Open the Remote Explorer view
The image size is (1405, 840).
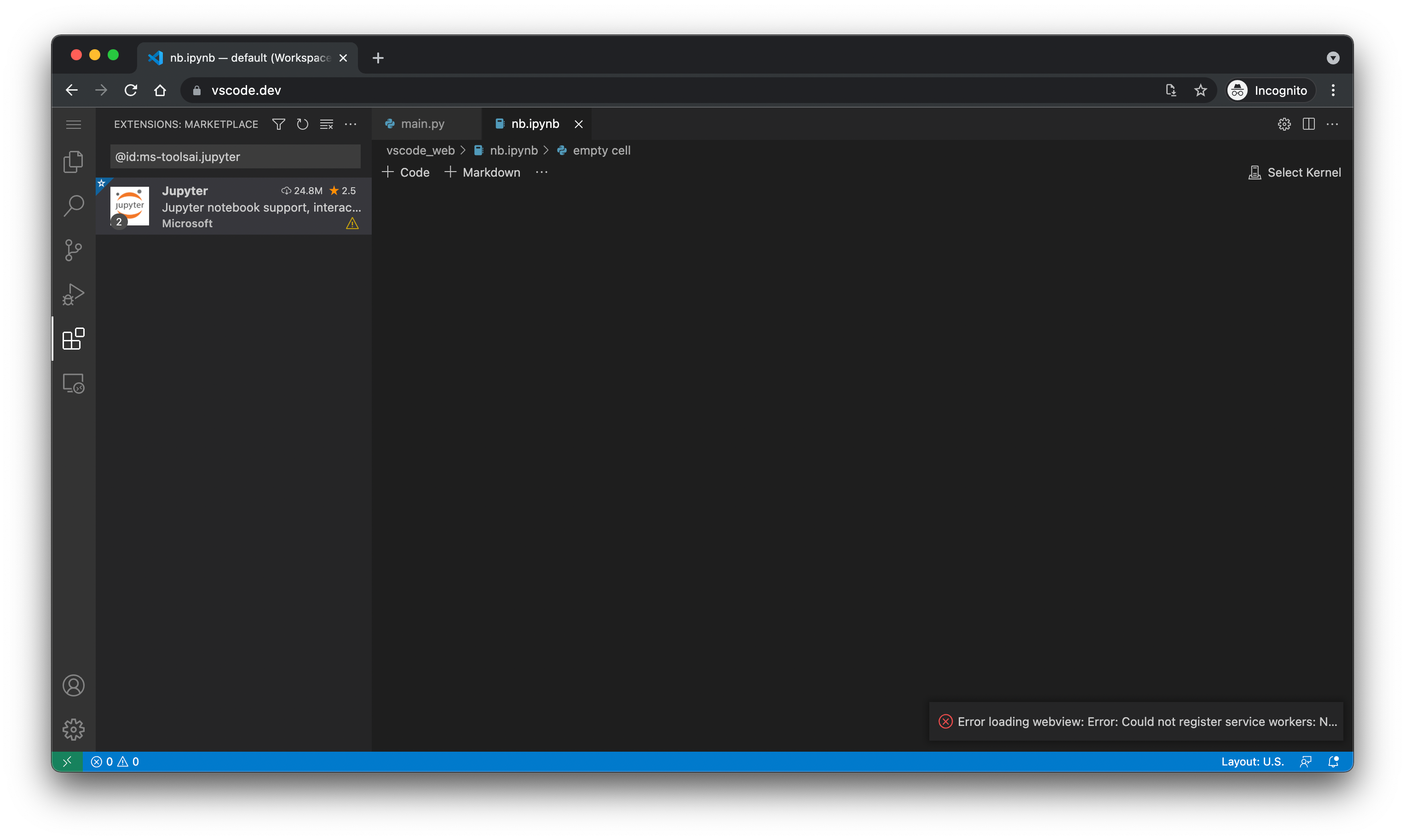tap(73, 383)
